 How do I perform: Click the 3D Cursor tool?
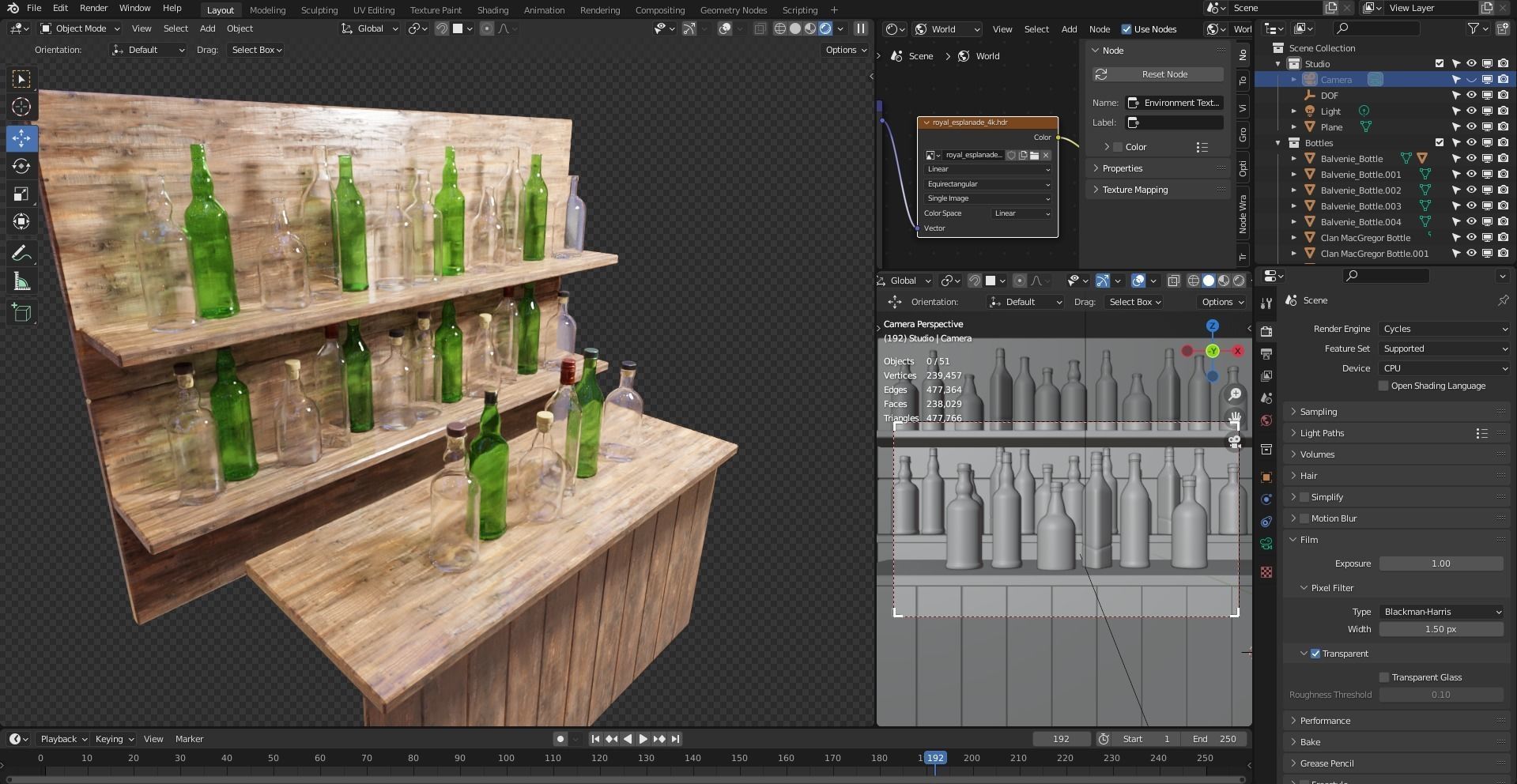tap(21, 107)
